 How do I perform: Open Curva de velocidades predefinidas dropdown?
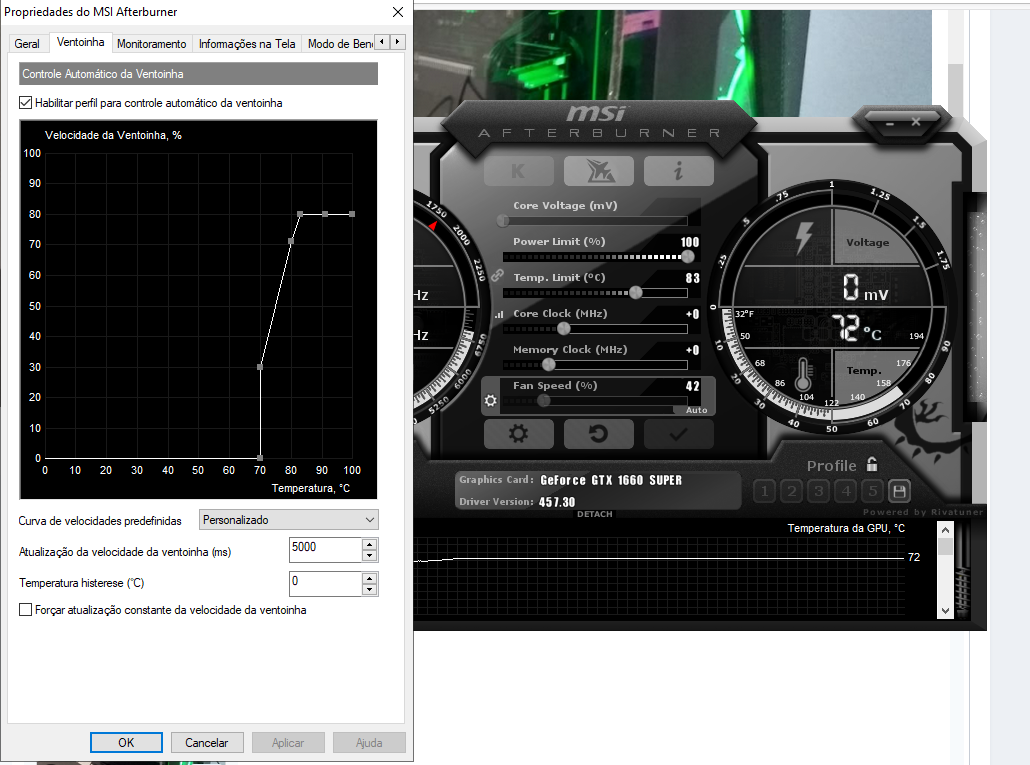pyautogui.click(x=288, y=520)
